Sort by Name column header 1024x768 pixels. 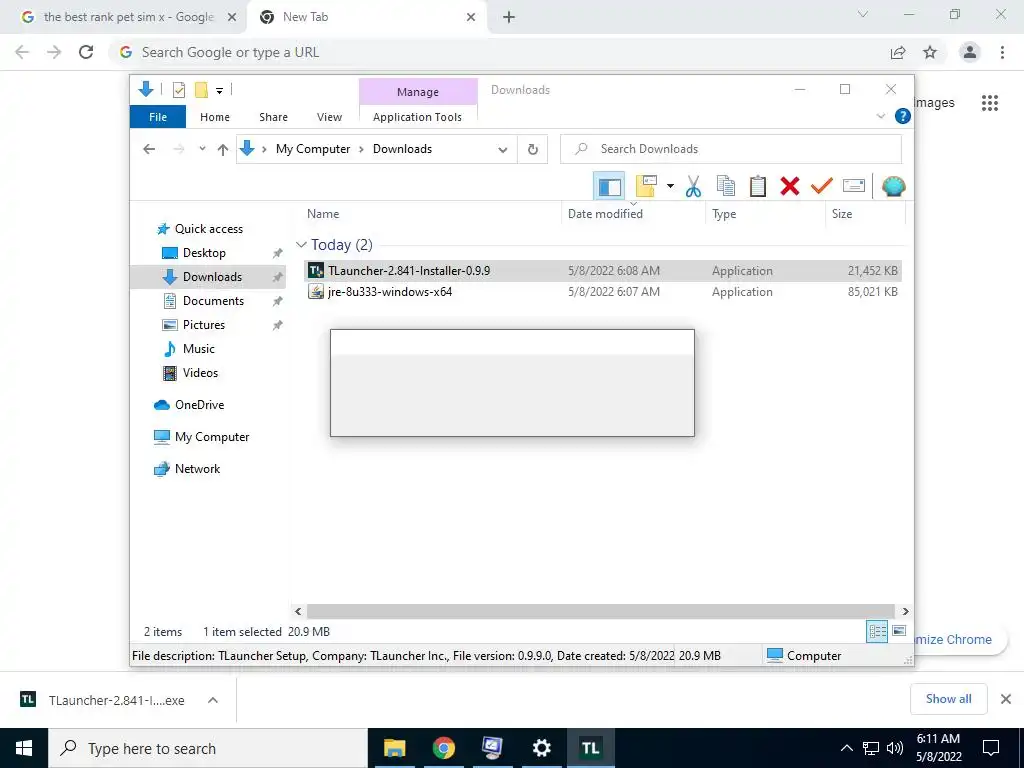pos(323,214)
